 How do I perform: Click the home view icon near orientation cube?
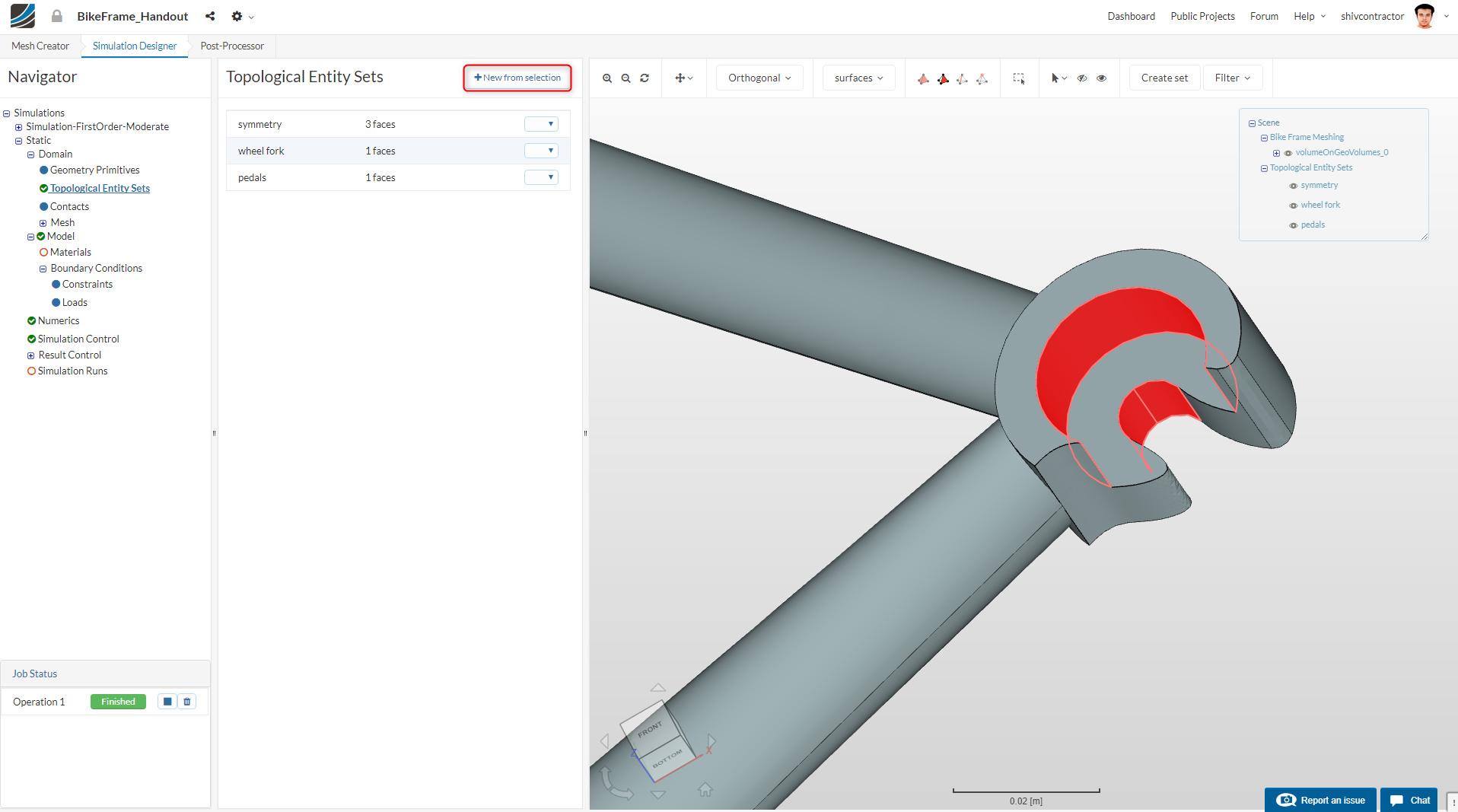(705, 790)
